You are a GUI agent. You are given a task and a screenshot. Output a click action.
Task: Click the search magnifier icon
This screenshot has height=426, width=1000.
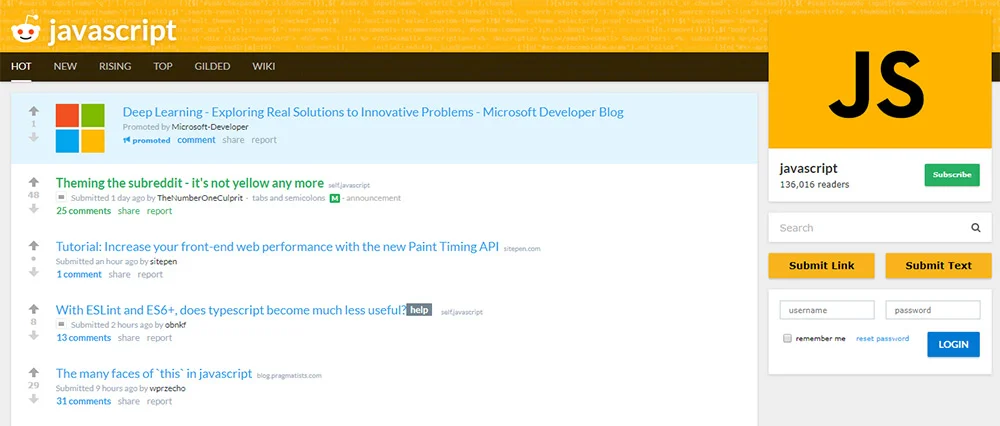point(976,228)
